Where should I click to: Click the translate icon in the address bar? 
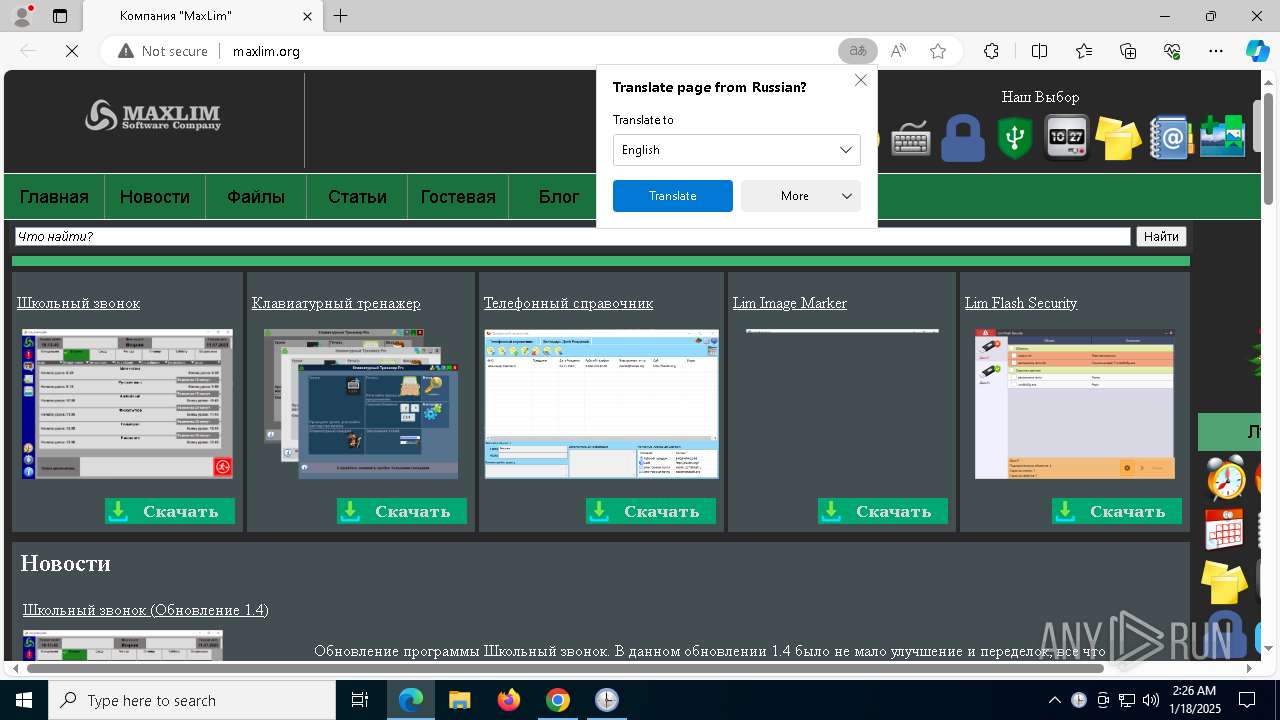click(857, 51)
